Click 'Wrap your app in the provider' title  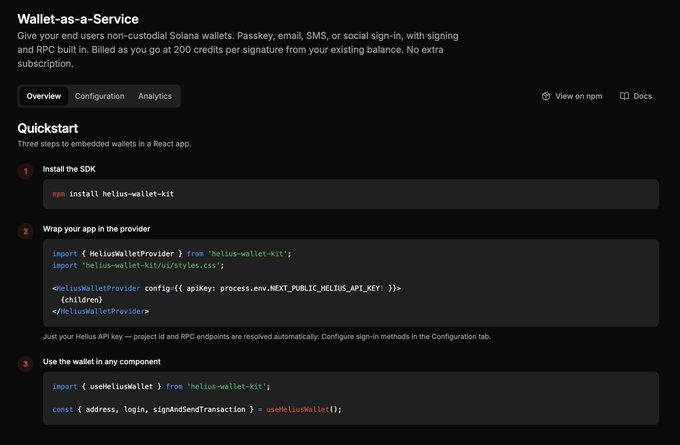[x=96, y=229]
